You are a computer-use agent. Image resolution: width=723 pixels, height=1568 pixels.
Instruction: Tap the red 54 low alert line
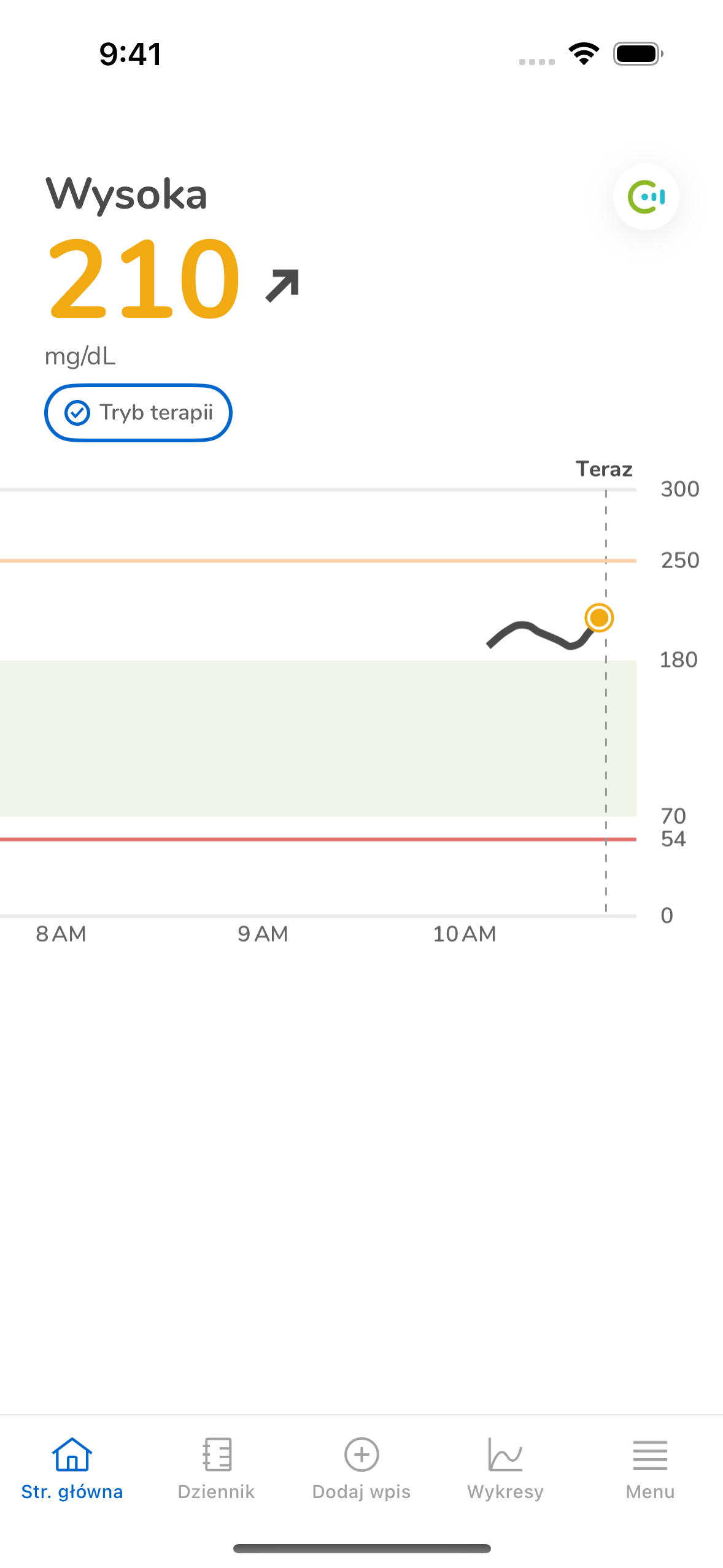(318, 839)
